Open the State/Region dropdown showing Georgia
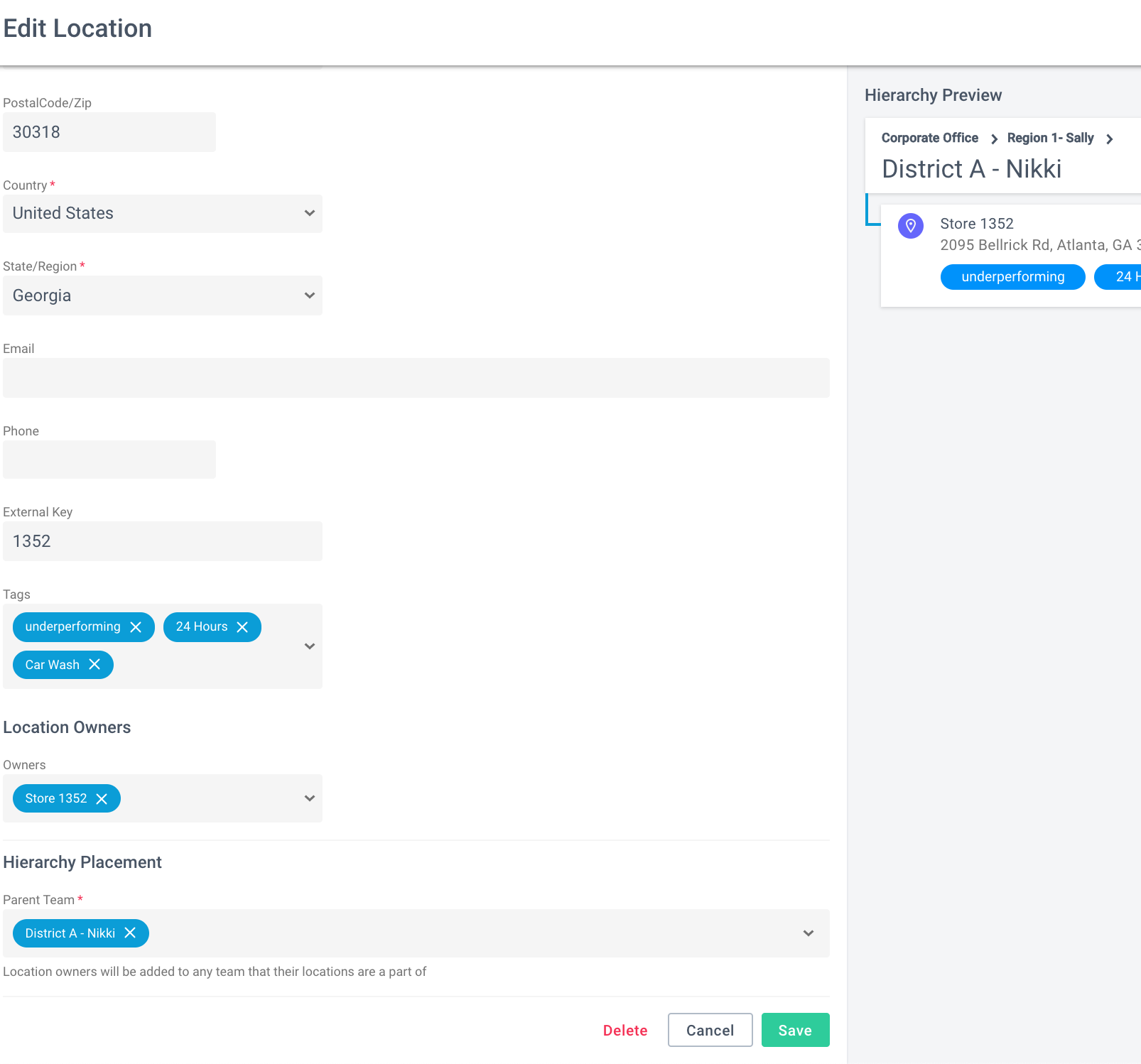The image size is (1141, 1064). pyautogui.click(x=163, y=295)
